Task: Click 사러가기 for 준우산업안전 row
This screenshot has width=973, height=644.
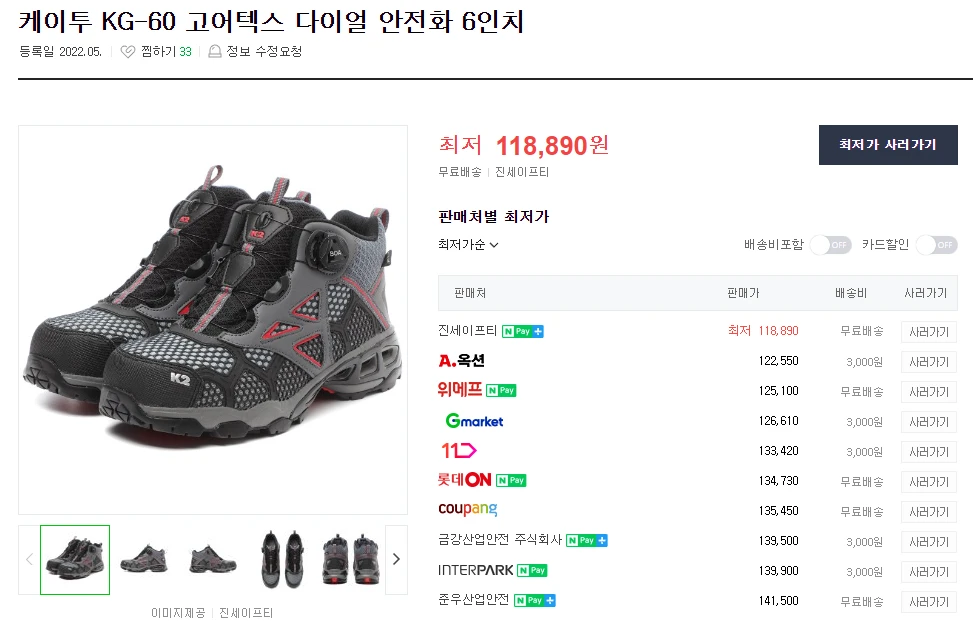Action: (928, 601)
